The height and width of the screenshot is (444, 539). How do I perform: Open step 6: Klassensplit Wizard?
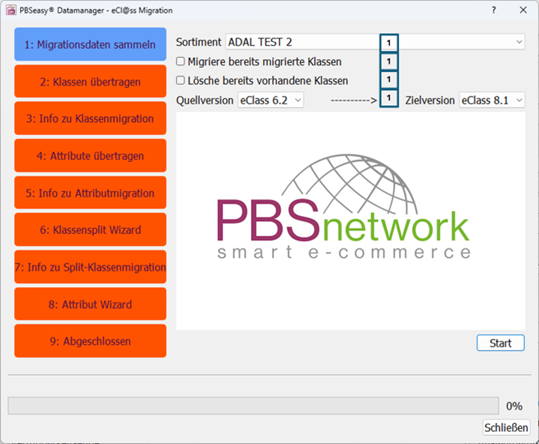[90, 230]
